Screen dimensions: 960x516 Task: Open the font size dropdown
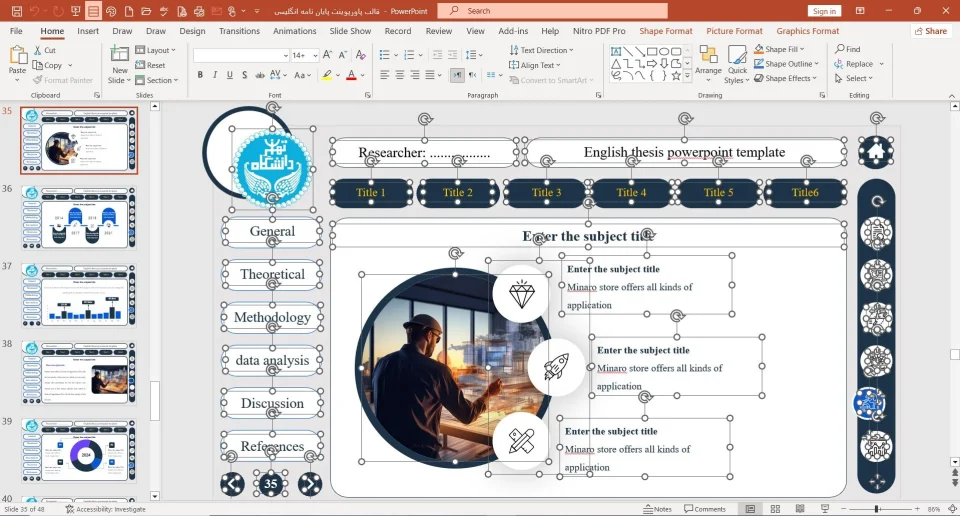click(x=315, y=55)
